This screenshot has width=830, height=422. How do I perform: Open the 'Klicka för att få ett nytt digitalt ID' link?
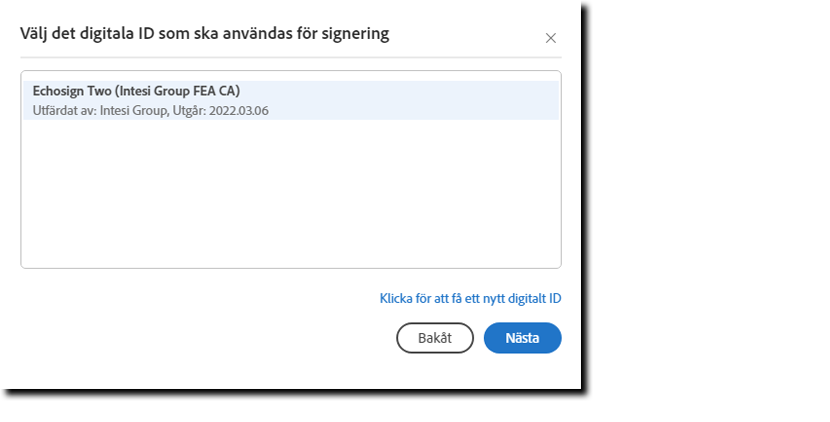pyautogui.click(x=470, y=298)
